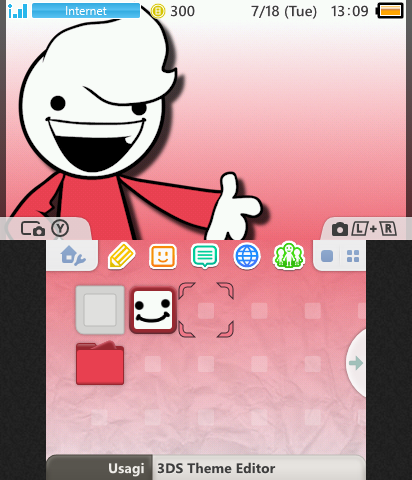Shrink icons with the single-square view button

coord(327,256)
